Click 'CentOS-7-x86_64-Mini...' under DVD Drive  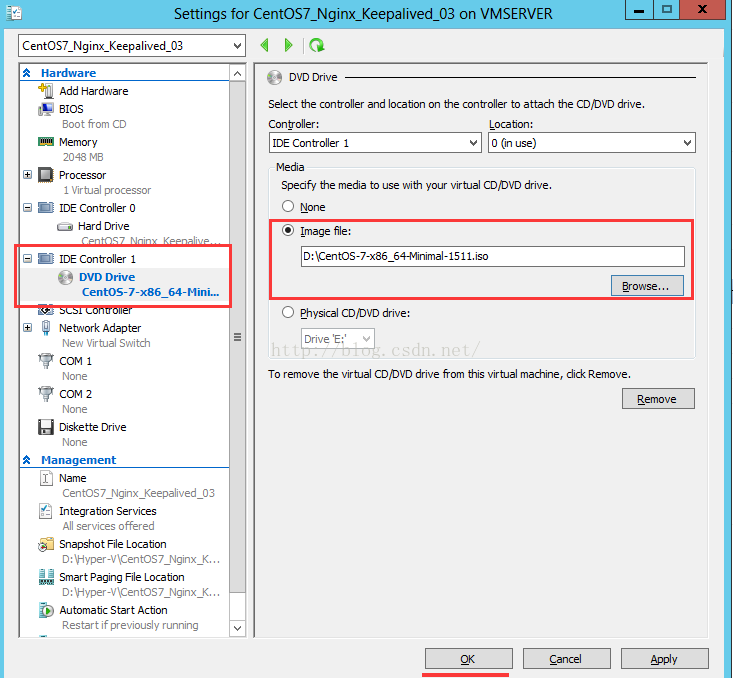151,292
